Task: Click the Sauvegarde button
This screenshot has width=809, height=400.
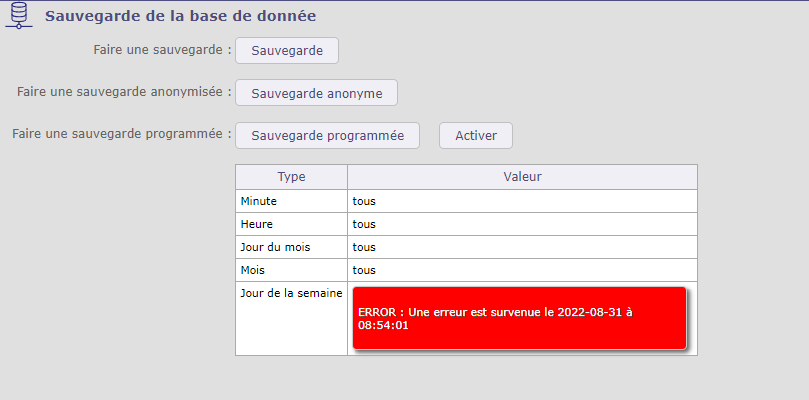Action: coord(287,50)
